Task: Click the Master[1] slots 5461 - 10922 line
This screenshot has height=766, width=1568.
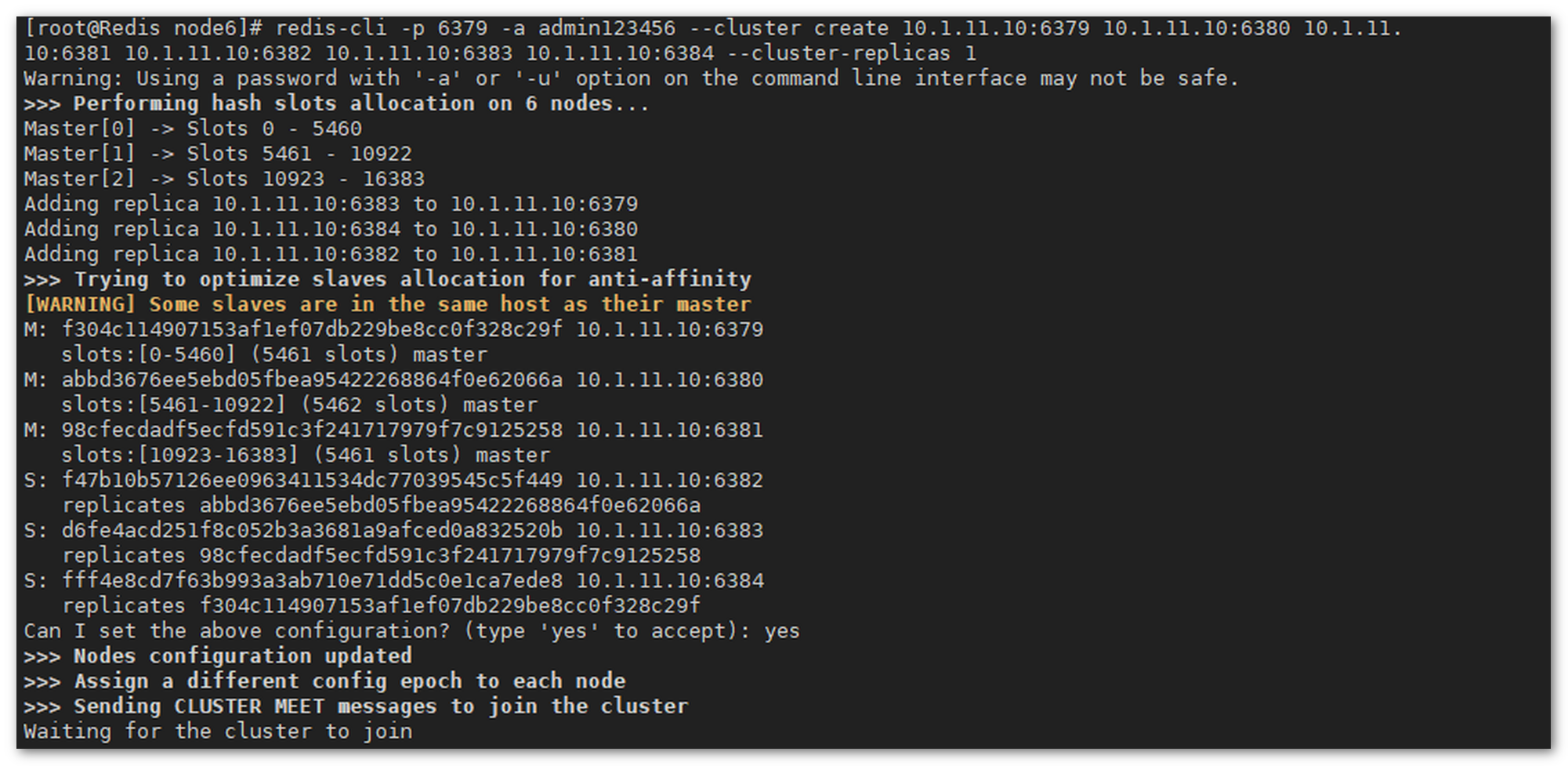Action: [x=218, y=154]
